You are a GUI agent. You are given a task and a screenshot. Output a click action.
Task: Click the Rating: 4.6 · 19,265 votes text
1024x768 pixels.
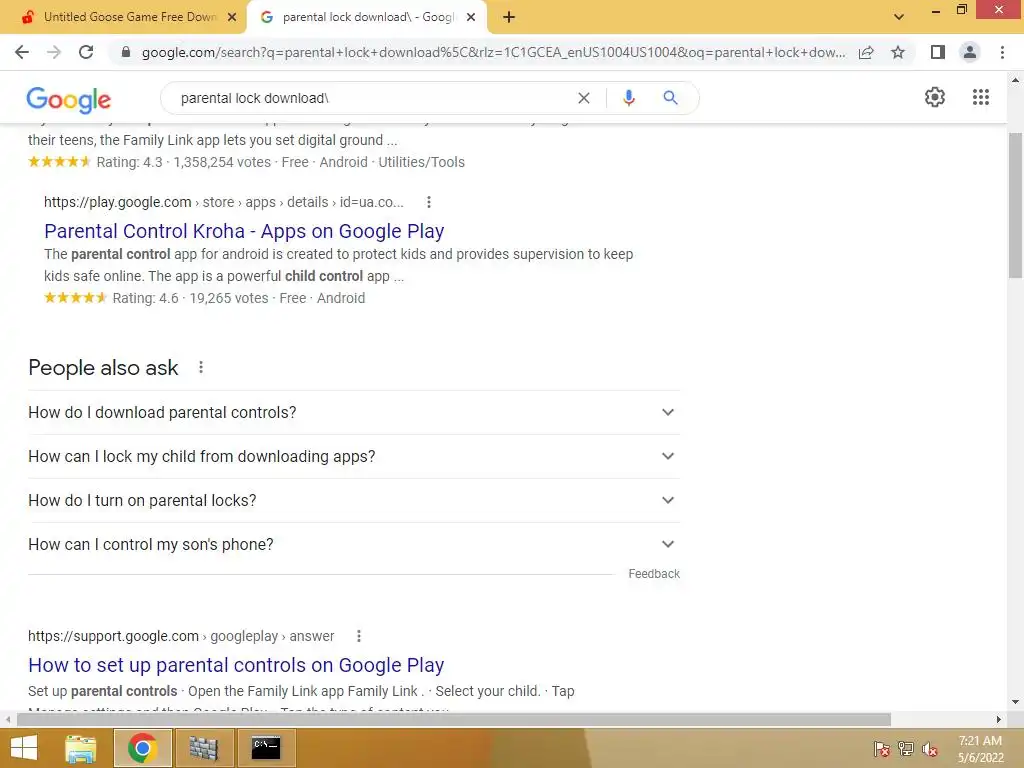point(190,298)
